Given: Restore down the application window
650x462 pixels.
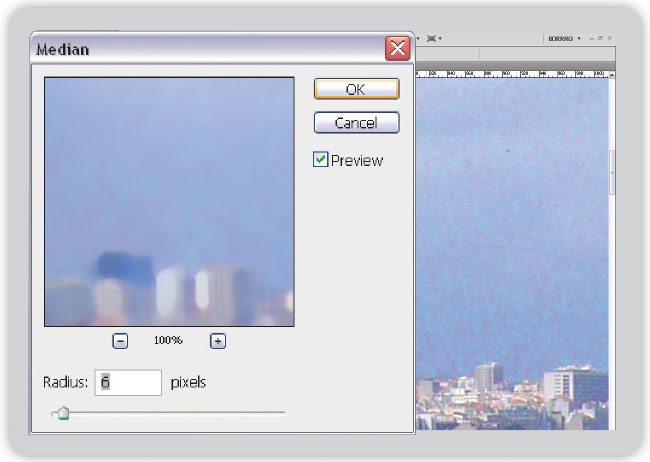Looking at the screenshot, I should (x=600, y=38).
